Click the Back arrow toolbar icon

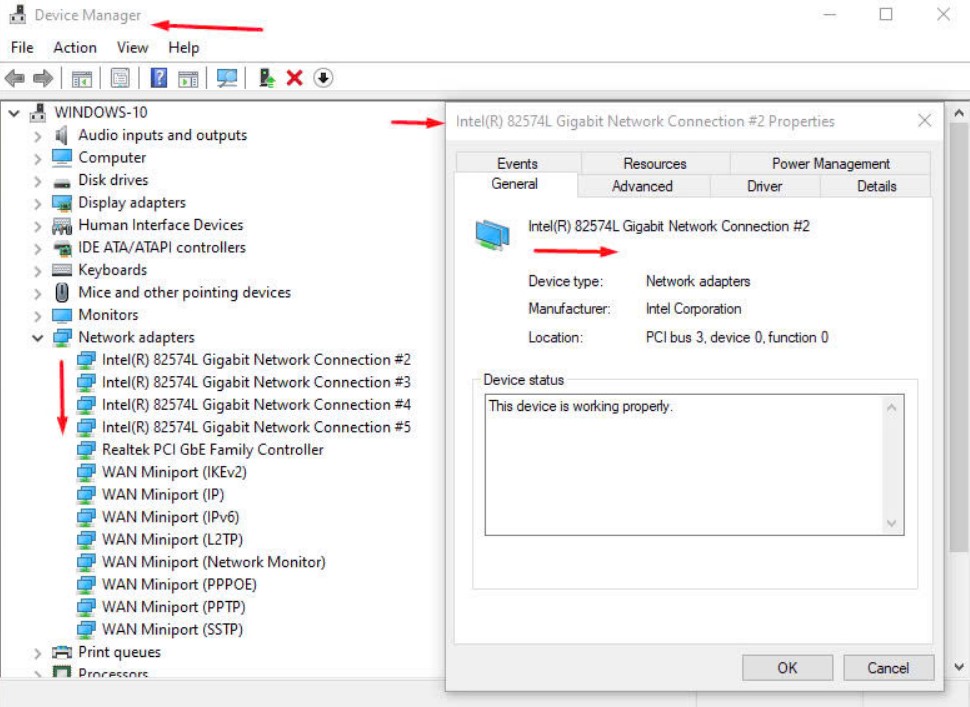coord(14,78)
